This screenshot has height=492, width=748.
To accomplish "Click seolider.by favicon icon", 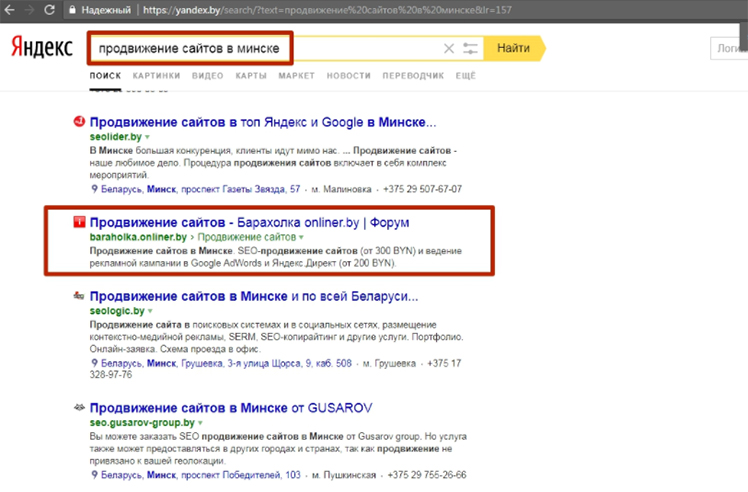I will pos(79,122).
